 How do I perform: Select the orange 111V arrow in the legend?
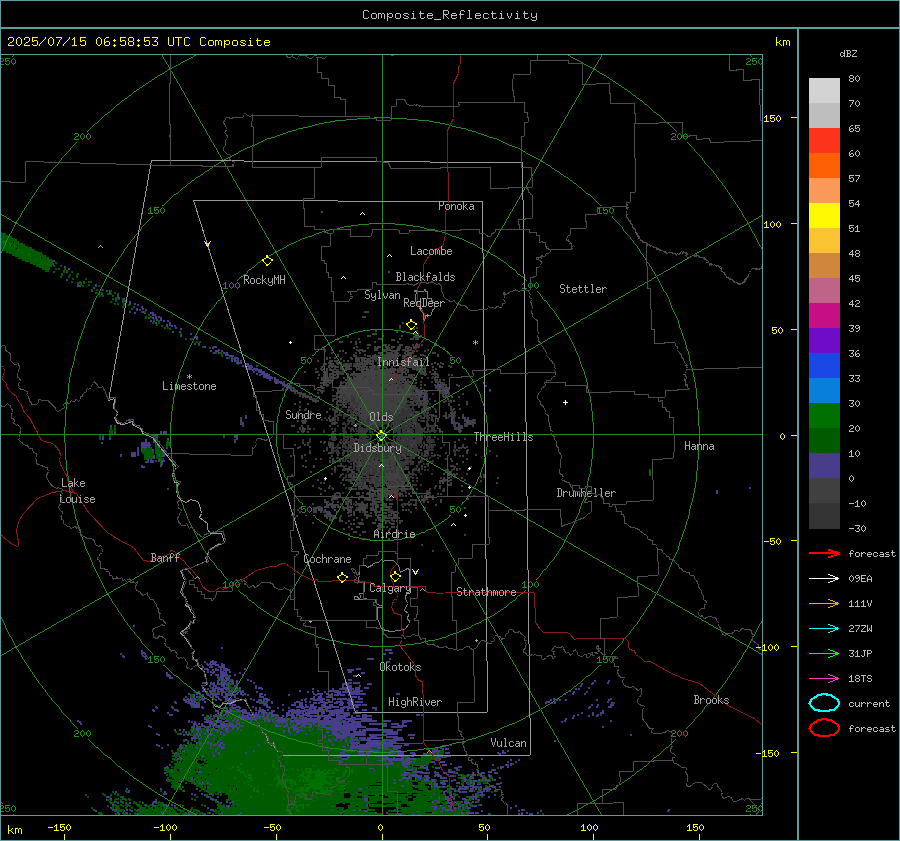824,603
